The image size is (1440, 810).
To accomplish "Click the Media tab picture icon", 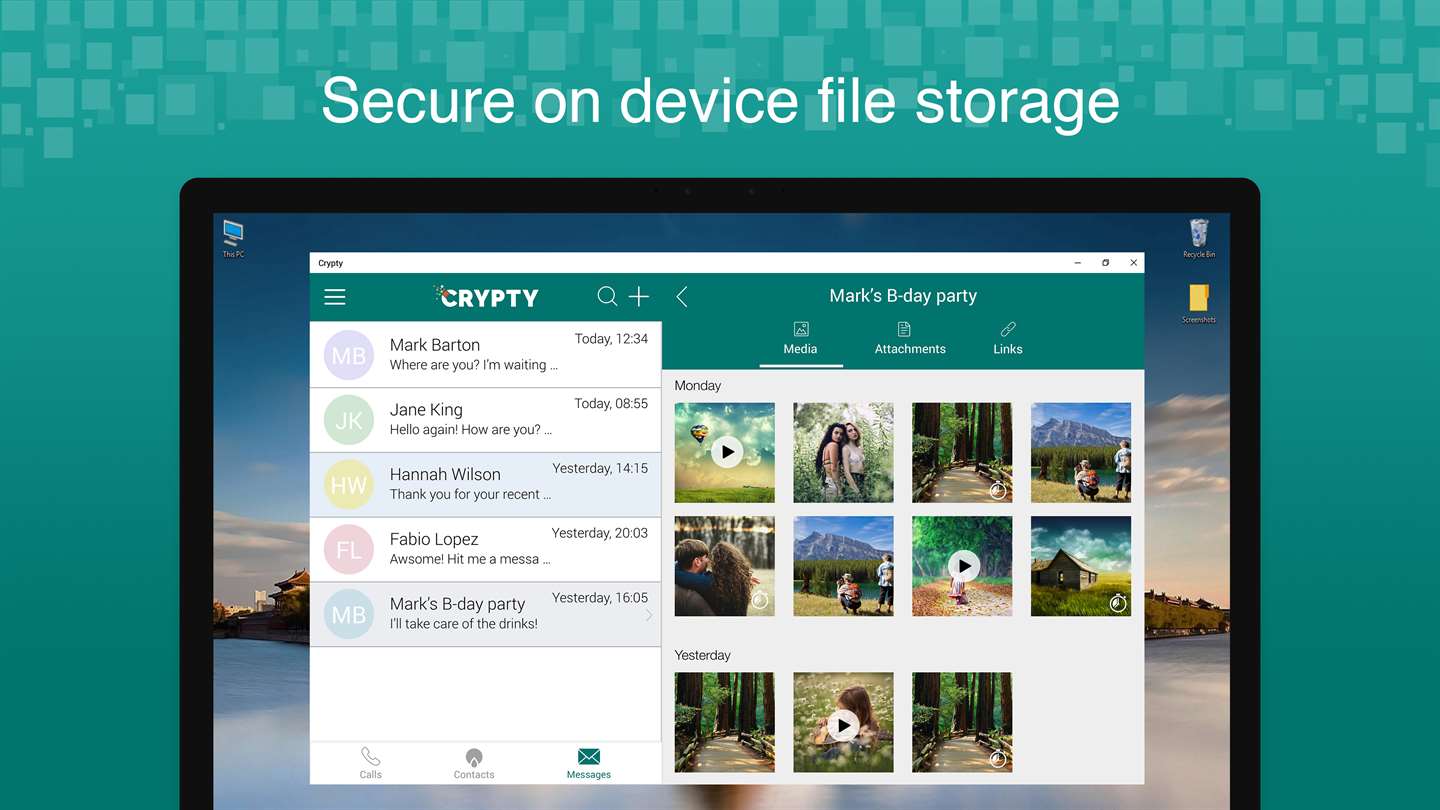I will click(x=801, y=329).
